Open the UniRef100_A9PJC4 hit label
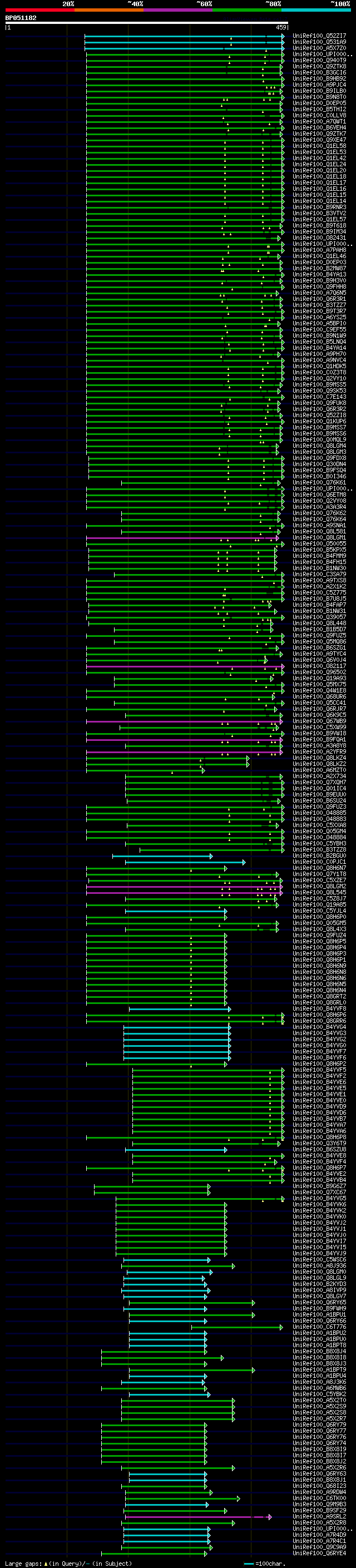Image resolution: width=356 pixels, height=1568 pixels. point(319,85)
